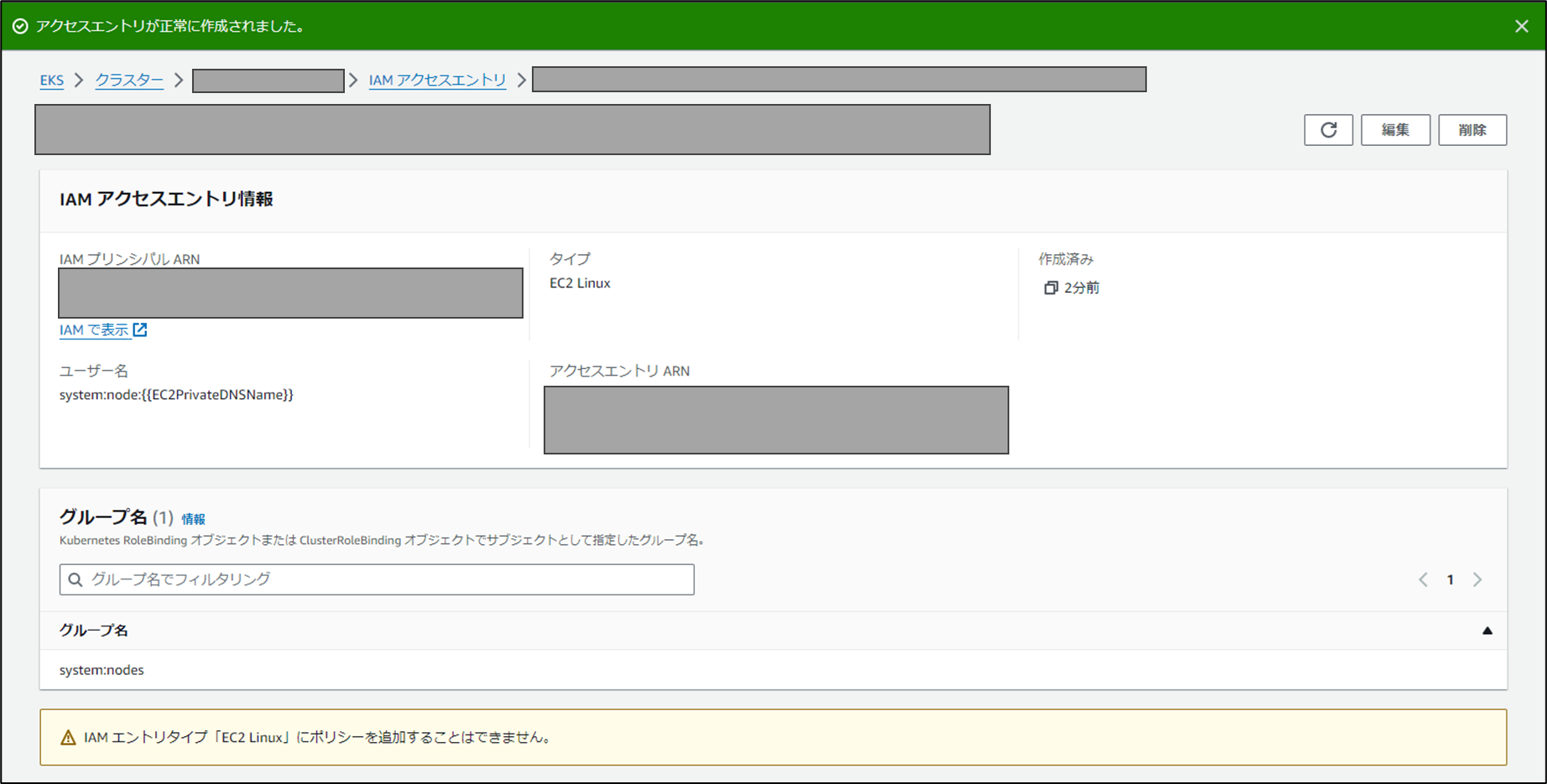This screenshot has width=1547, height=784.
Task: Click the IAM プリンシパル ARN label
Action: 129,259
